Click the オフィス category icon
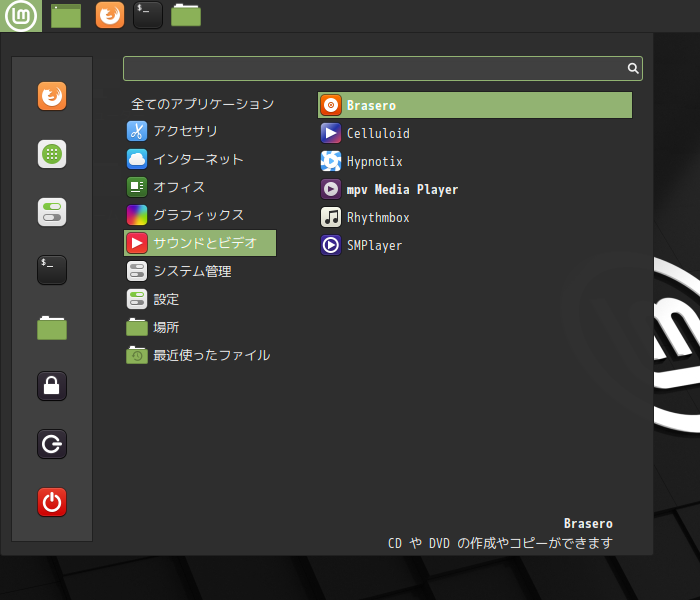700x600 pixels. (x=137, y=187)
